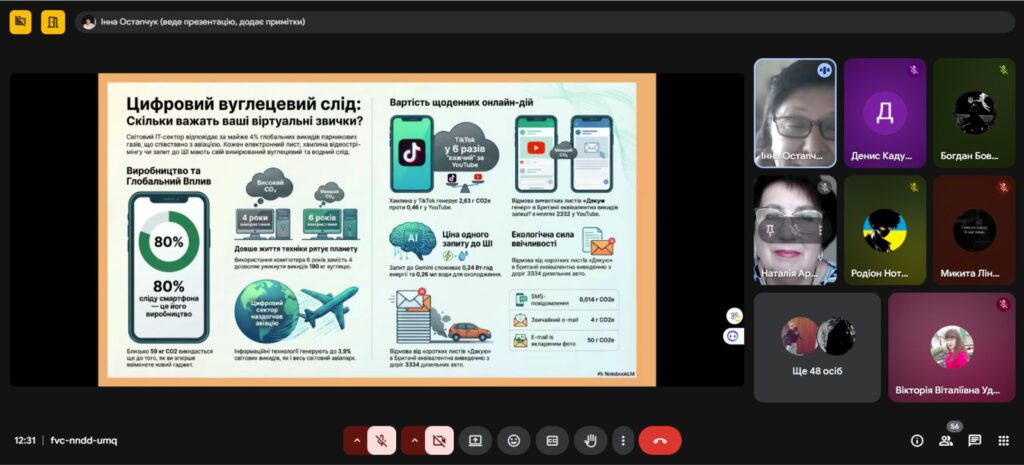Toggle closed captions with the CC button

[551, 440]
